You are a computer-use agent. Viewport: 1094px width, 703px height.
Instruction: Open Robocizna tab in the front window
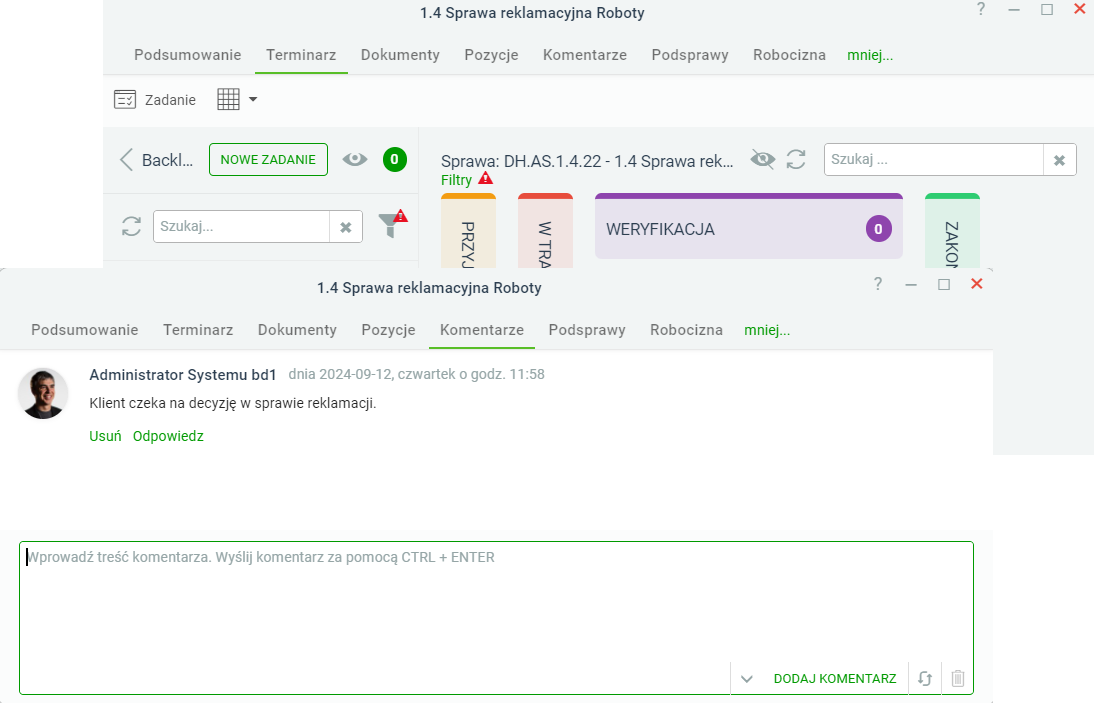click(687, 330)
